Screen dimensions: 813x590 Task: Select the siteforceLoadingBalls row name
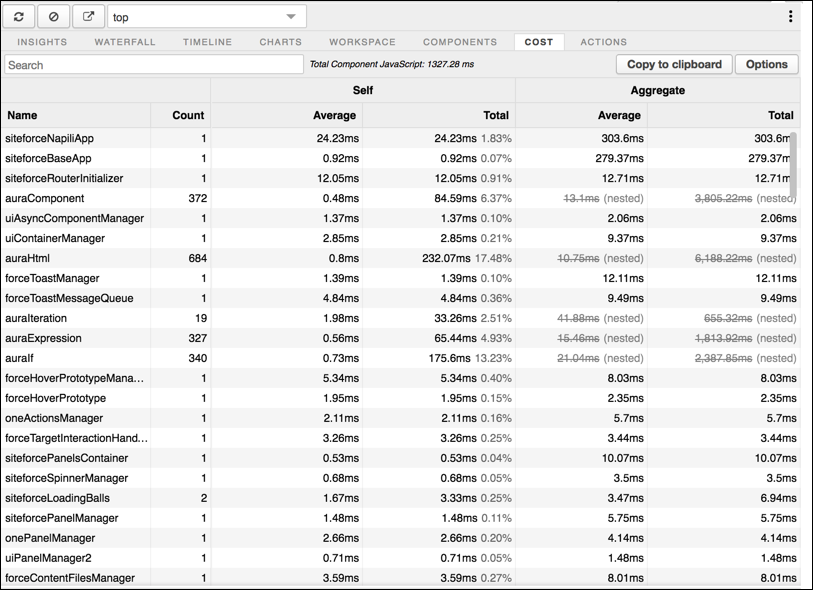pos(58,498)
